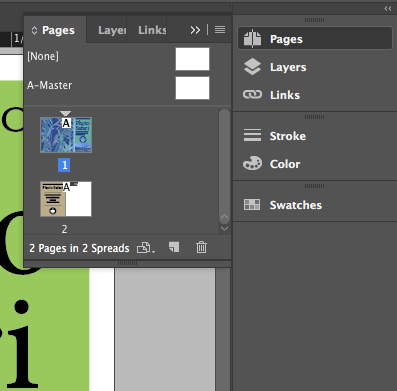This screenshot has height=391, width=397.
Task: Click the scroll-up arrow of the pages list
Action: [x=224, y=218]
